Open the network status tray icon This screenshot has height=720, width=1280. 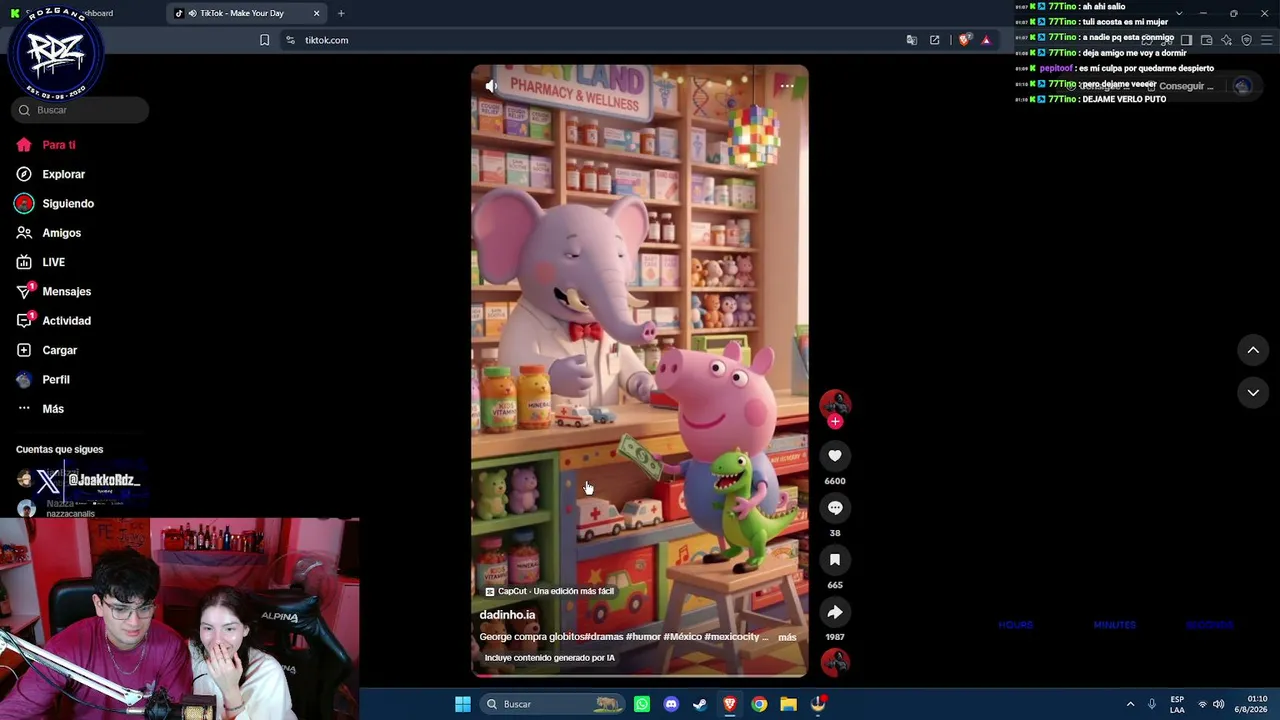tap(1202, 704)
